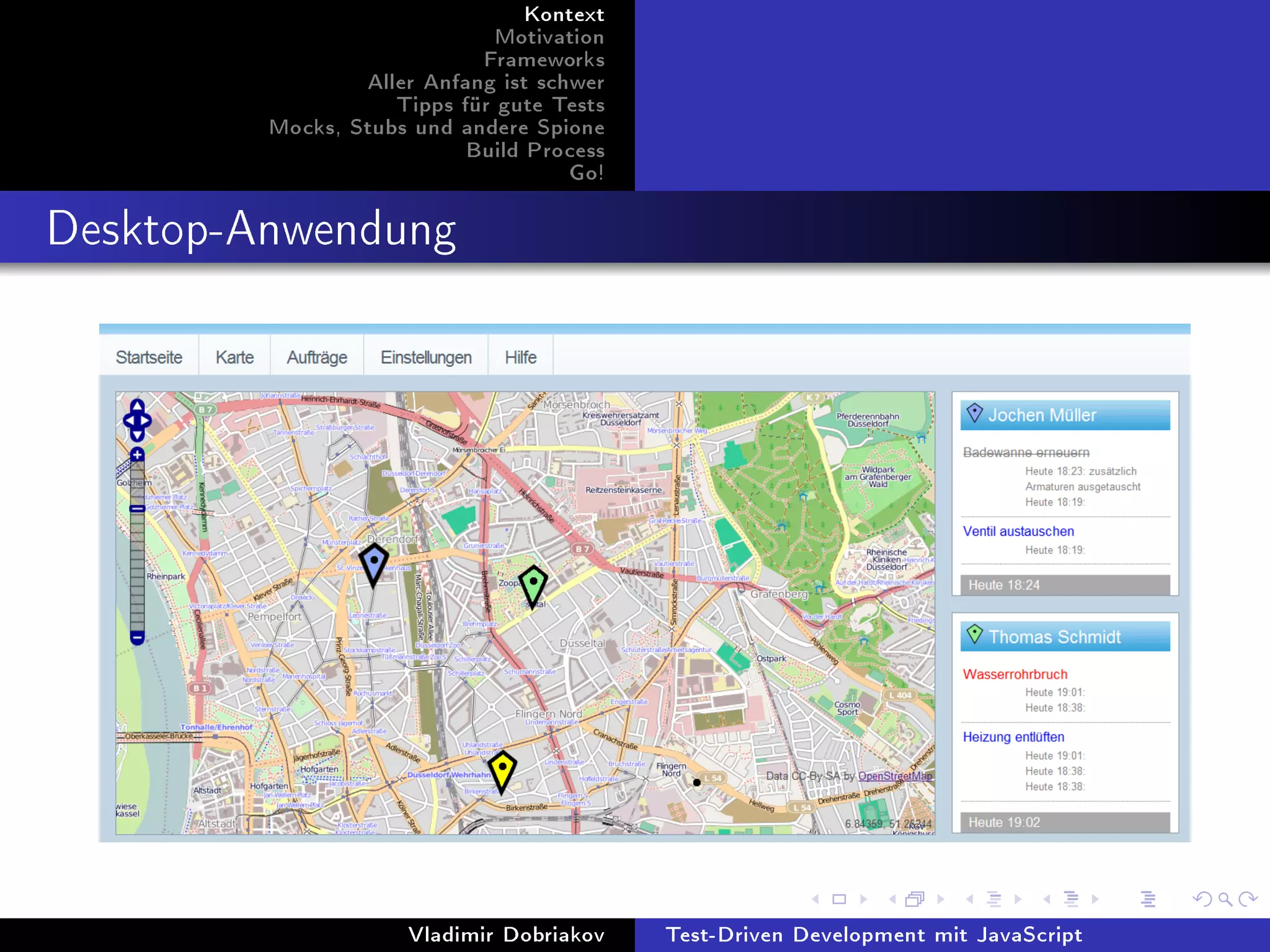
Task: Jump to Build Process section
Action: point(536,150)
